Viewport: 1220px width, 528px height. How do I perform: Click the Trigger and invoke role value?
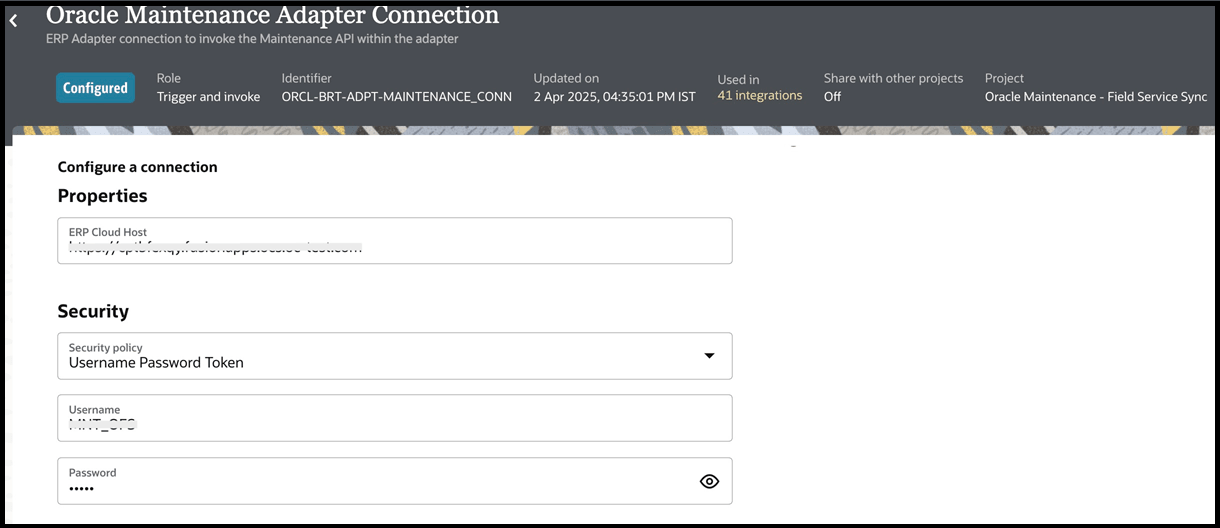(208, 97)
